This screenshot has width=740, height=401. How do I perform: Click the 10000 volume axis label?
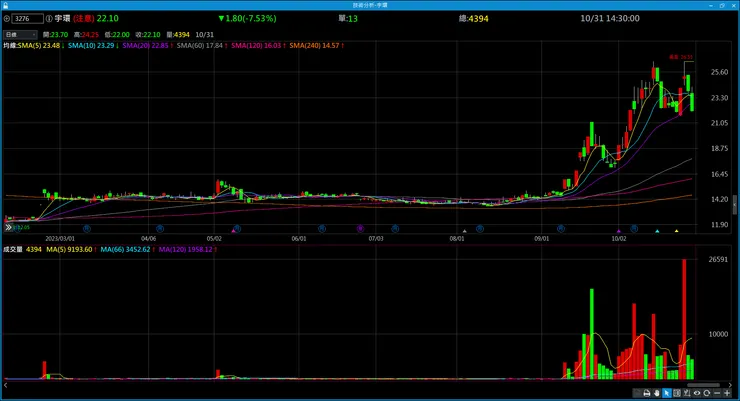tap(718, 334)
